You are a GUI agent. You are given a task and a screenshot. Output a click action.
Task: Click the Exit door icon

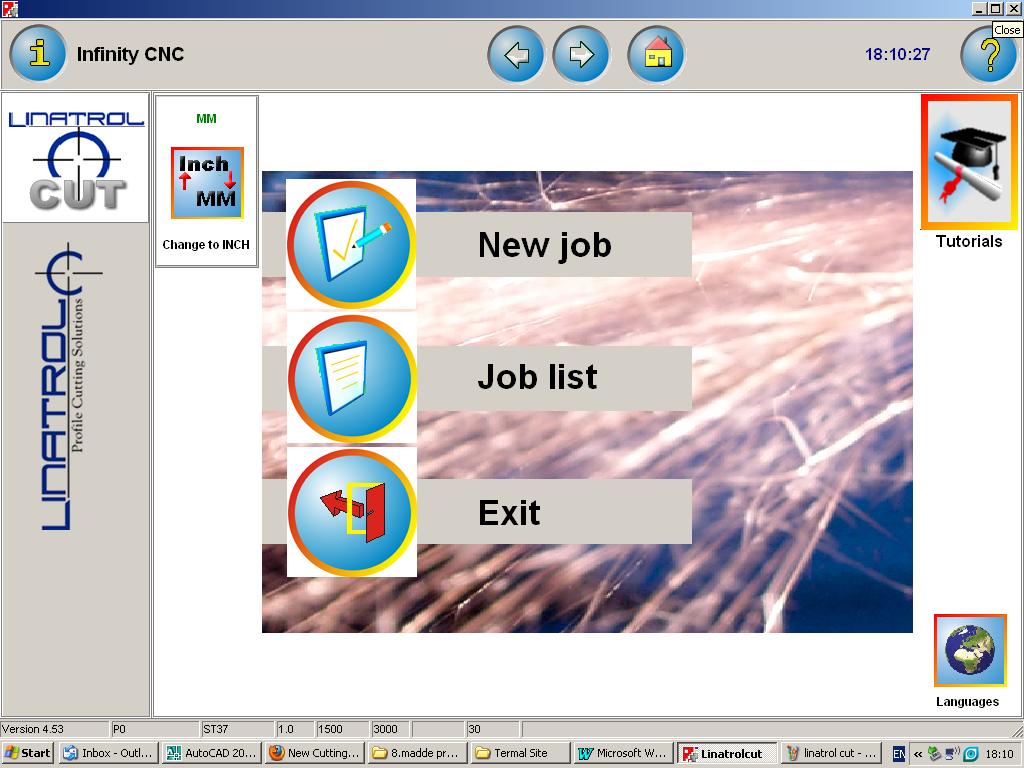click(x=351, y=512)
